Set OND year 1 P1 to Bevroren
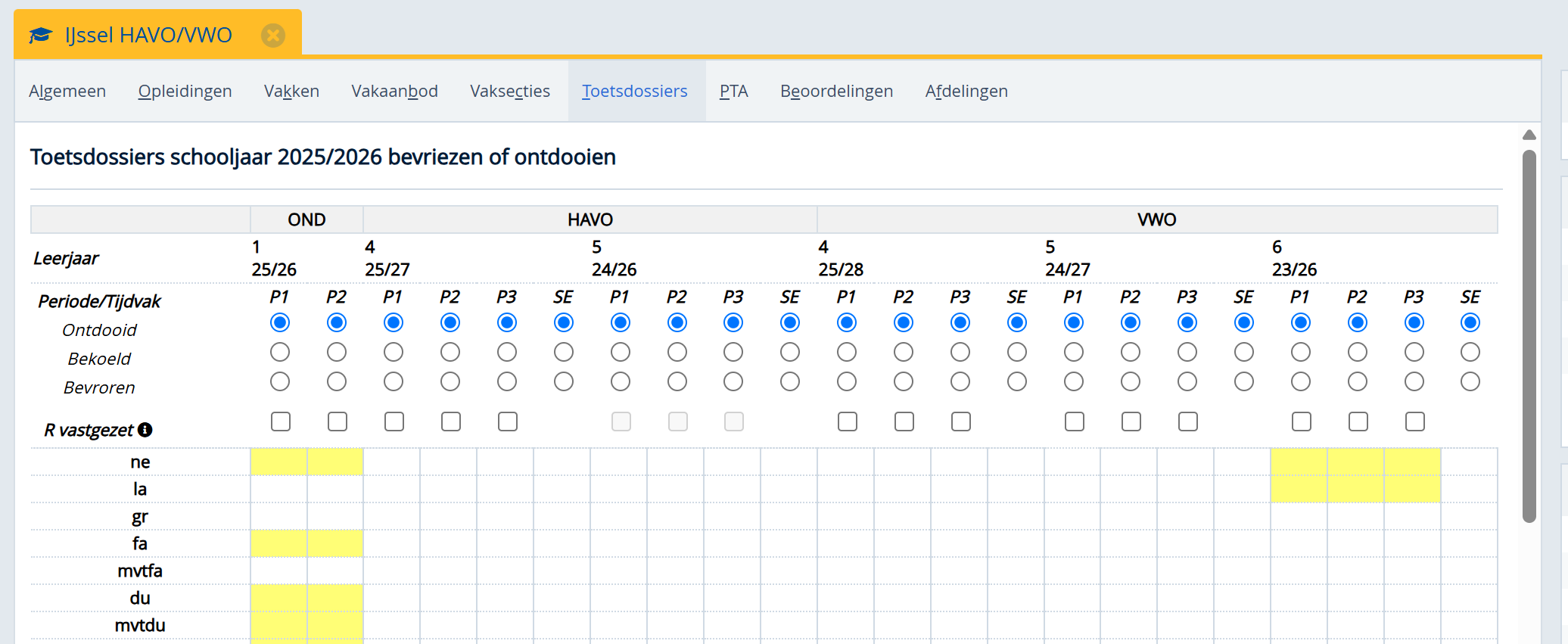The height and width of the screenshot is (644, 1568). point(280,381)
